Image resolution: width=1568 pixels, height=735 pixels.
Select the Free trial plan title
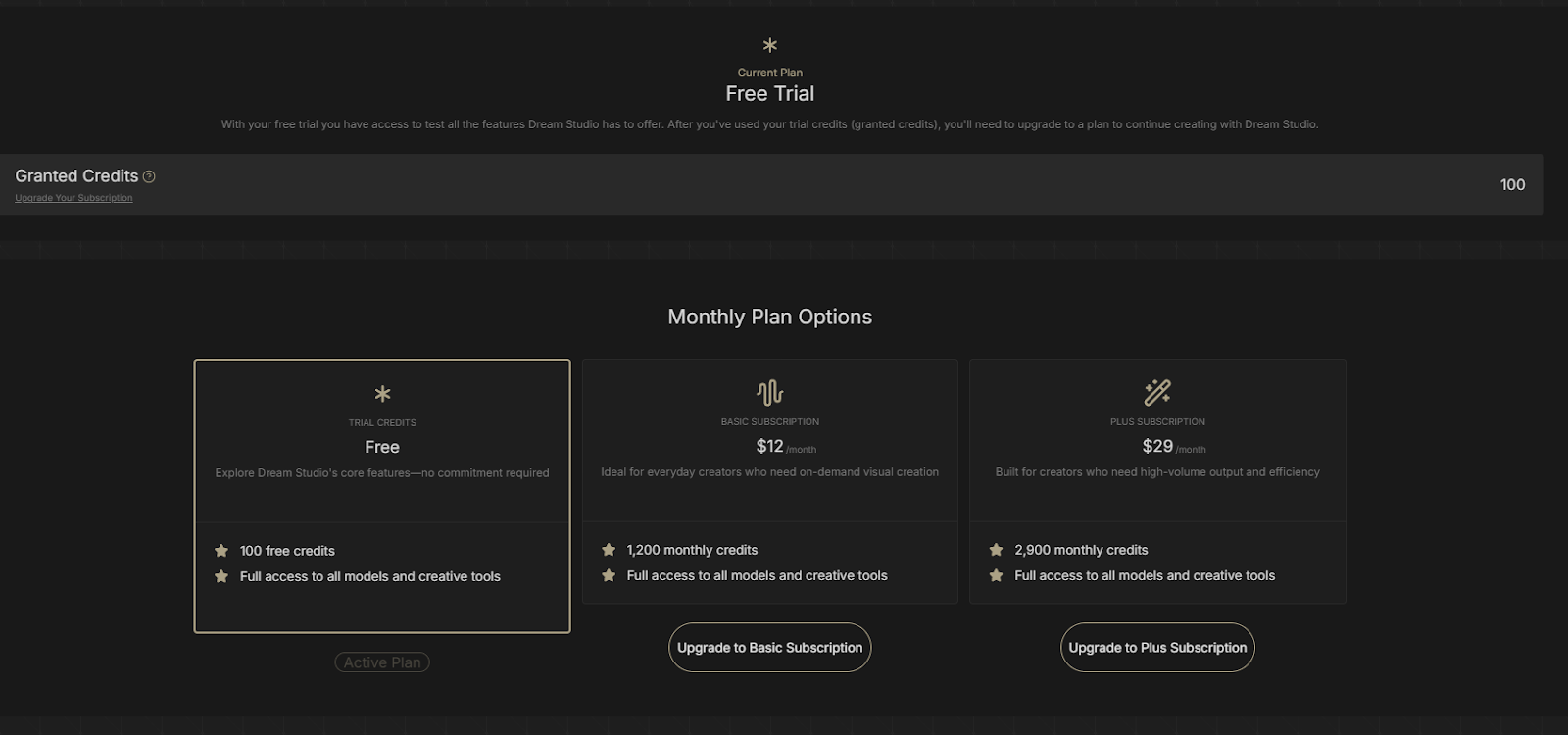[x=382, y=447]
